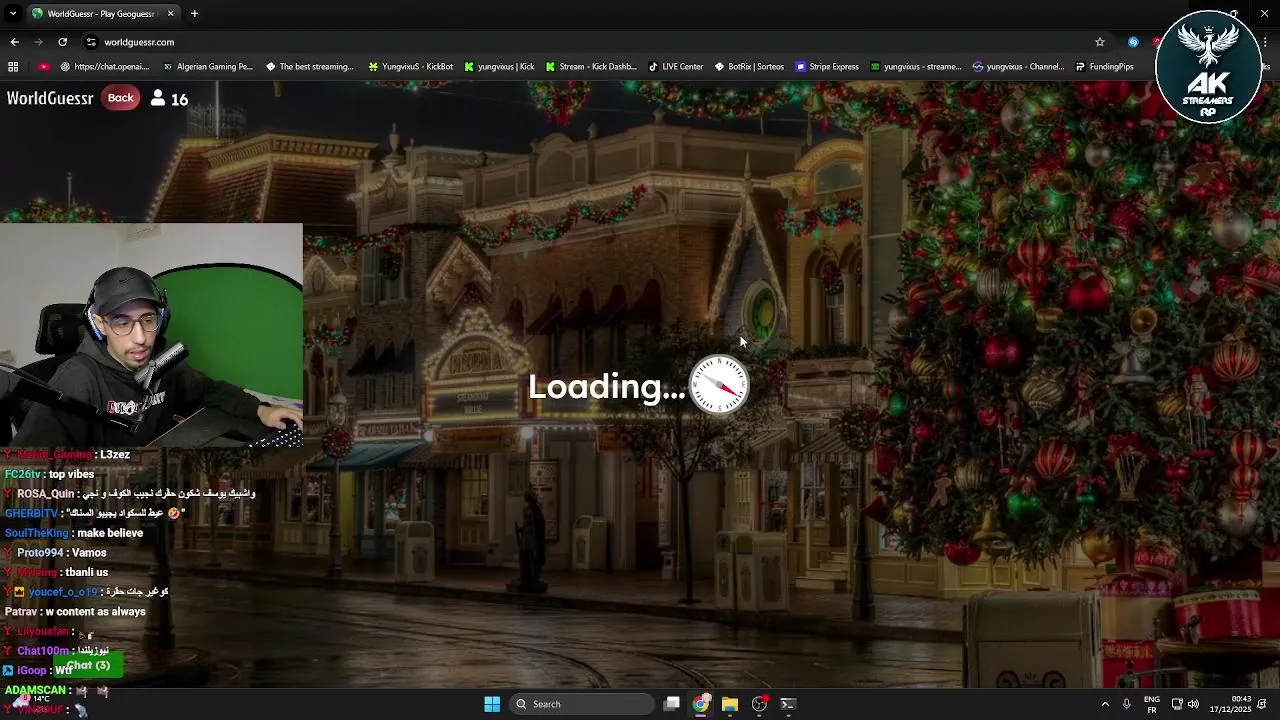The height and width of the screenshot is (720, 1280).
Task: Open a new browser tab
Action: click(x=194, y=14)
